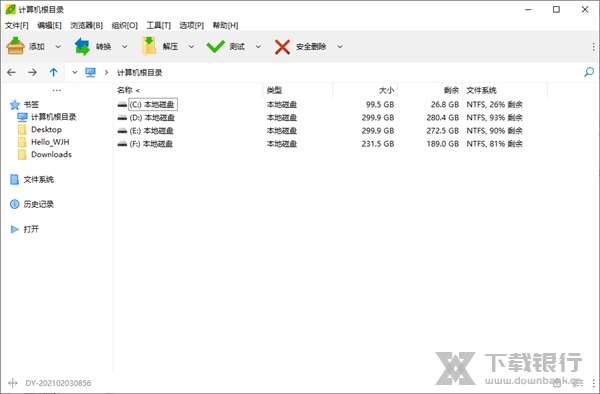Click the status bar vertical dots icon
Screen dimensions: 600x394
[x=593, y=383]
